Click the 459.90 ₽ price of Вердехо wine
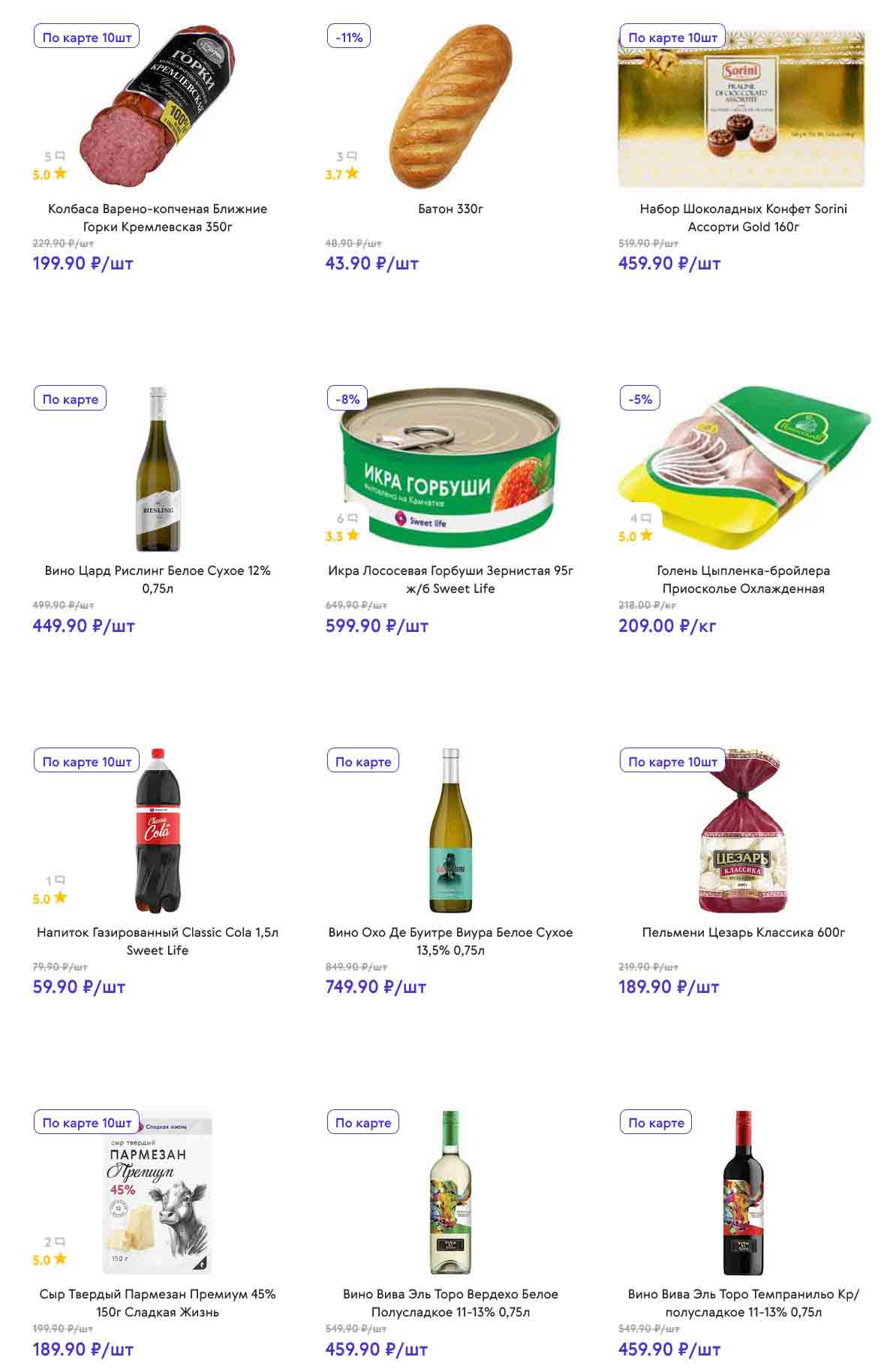Screen dimensions: 896x1372 pos(376,1349)
